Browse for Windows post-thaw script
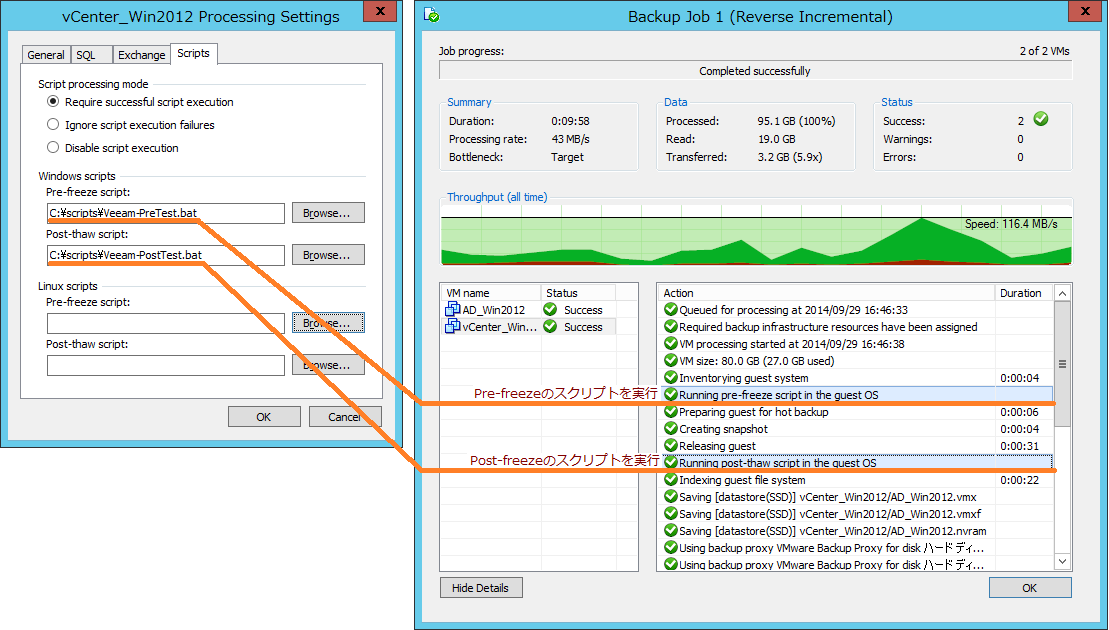 328,255
